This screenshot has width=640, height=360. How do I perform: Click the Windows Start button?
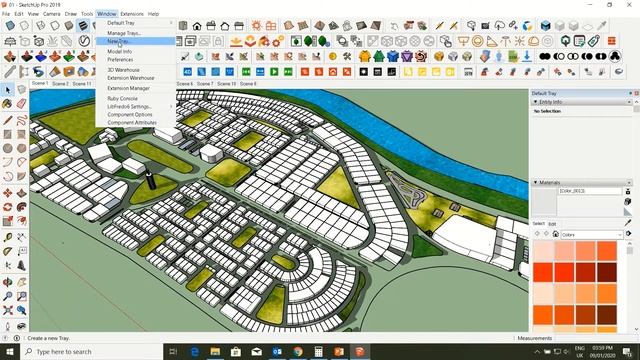coord(10,351)
